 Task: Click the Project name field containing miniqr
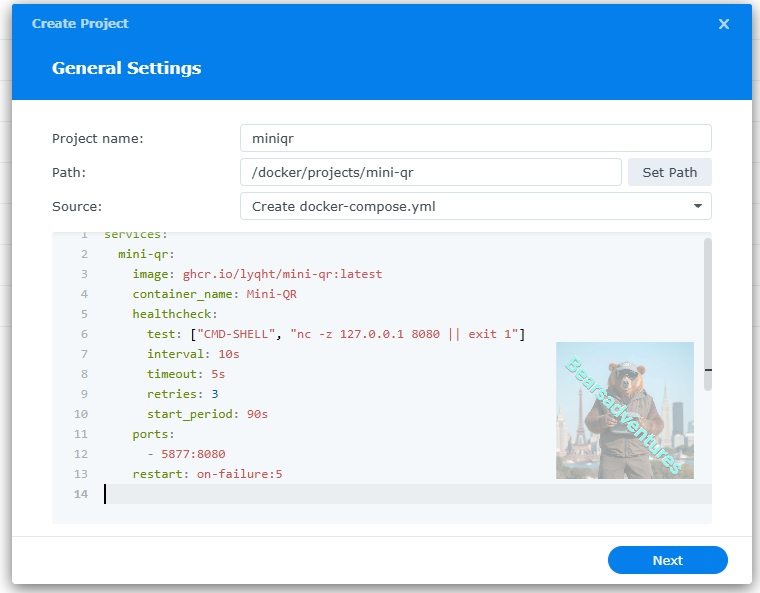[475, 138]
